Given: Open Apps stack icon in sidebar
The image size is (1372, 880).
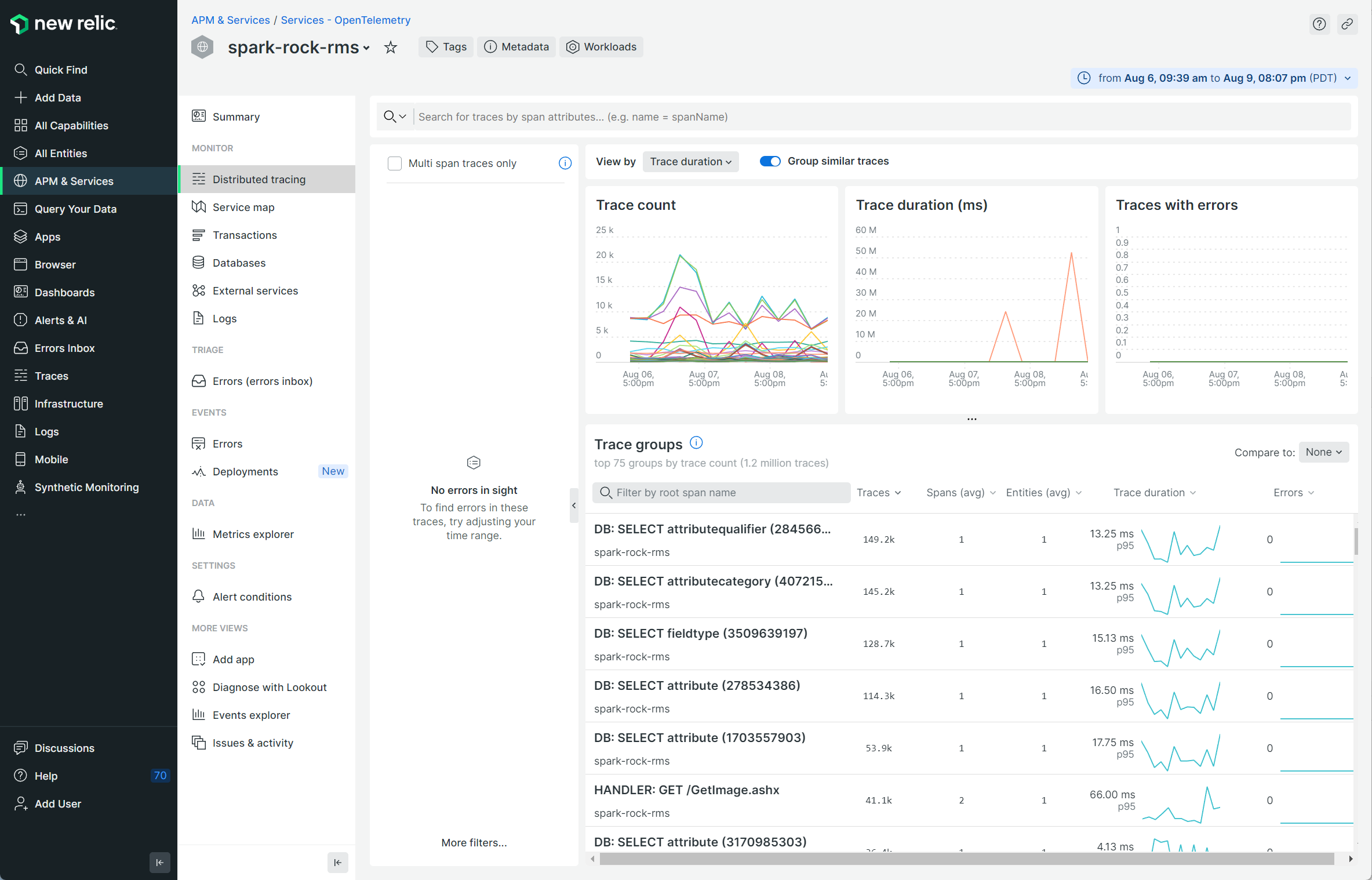Looking at the screenshot, I should pos(20,237).
